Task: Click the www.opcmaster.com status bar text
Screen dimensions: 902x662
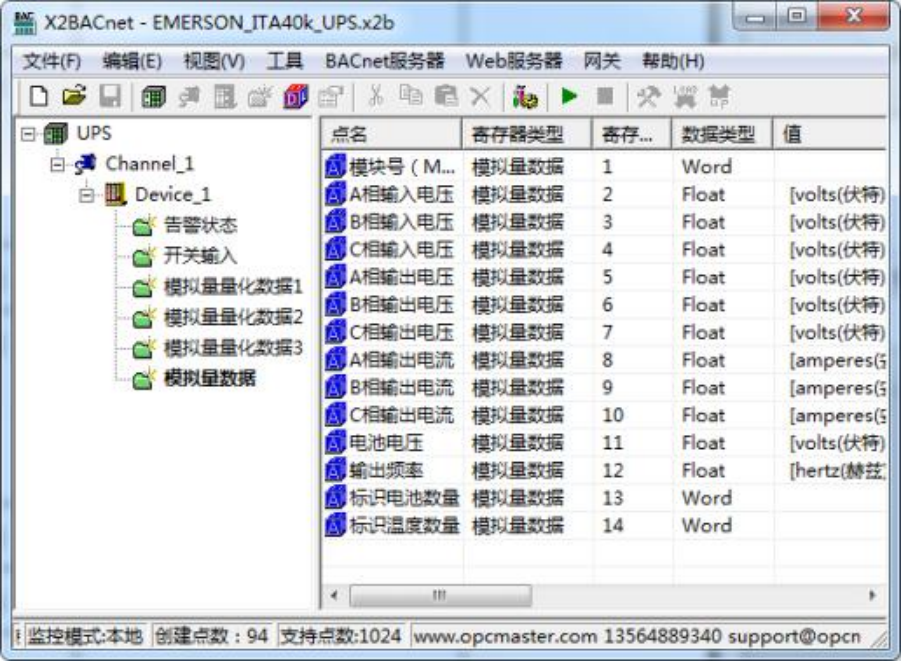Action: click(504, 637)
